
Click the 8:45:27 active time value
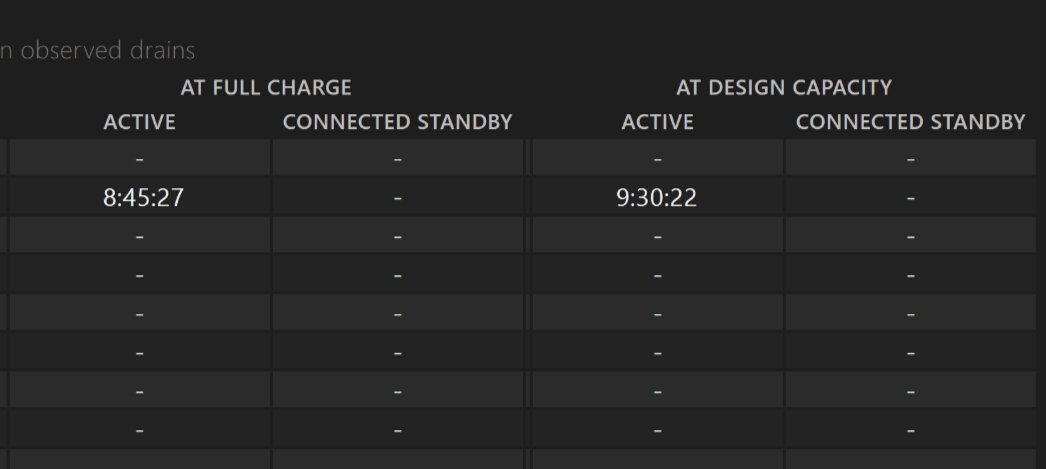coord(143,198)
